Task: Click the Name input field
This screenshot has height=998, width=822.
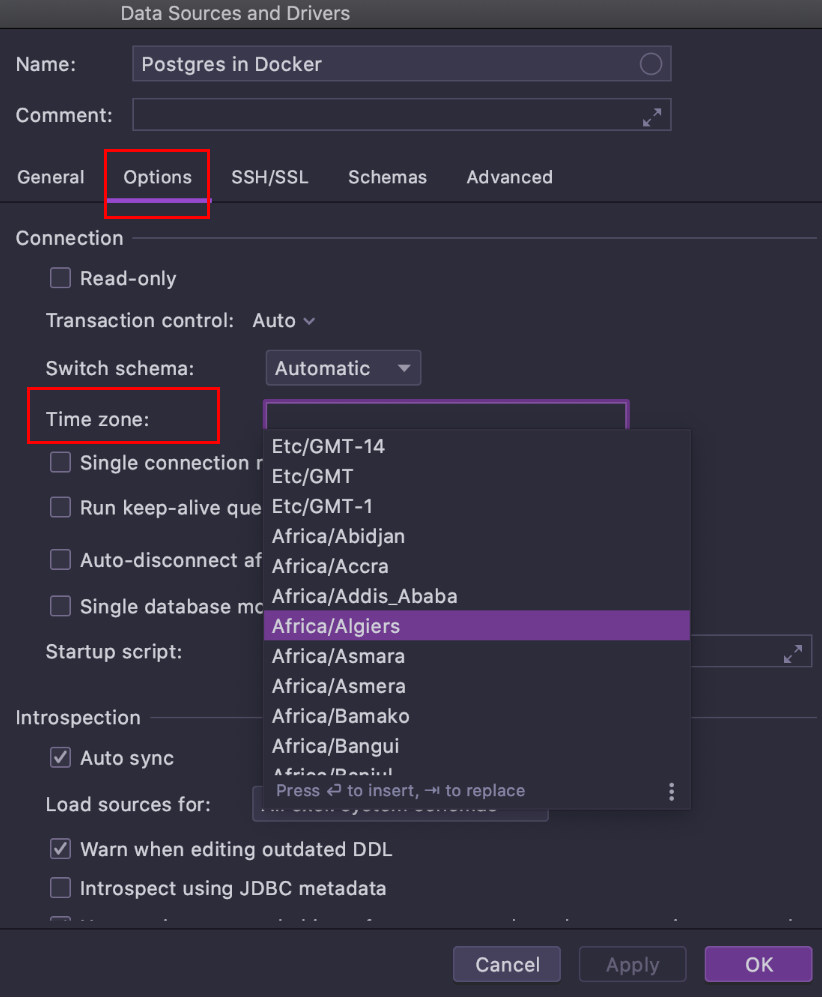Action: (402, 64)
